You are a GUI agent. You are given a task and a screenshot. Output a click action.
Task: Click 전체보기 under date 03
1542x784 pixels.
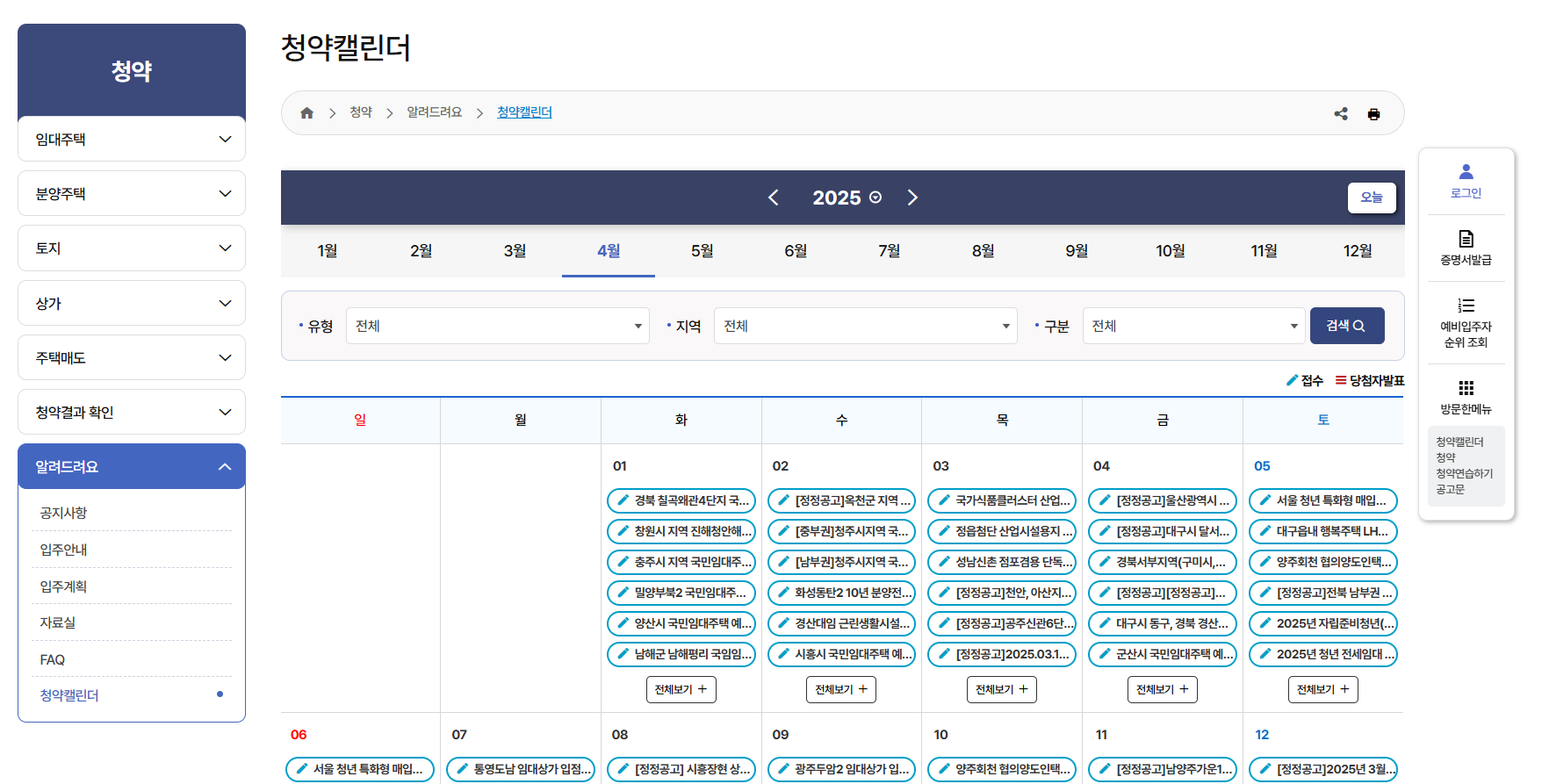click(x=1002, y=689)
